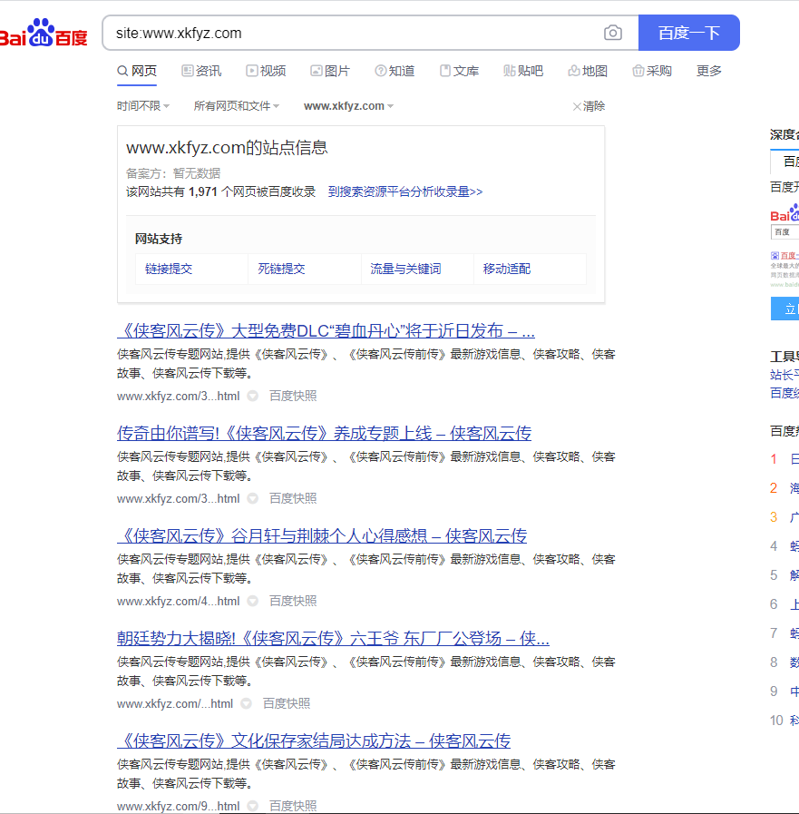Select the 采购 purchasing tab
This screenshot has width=799, height=814.
[652, 71]
